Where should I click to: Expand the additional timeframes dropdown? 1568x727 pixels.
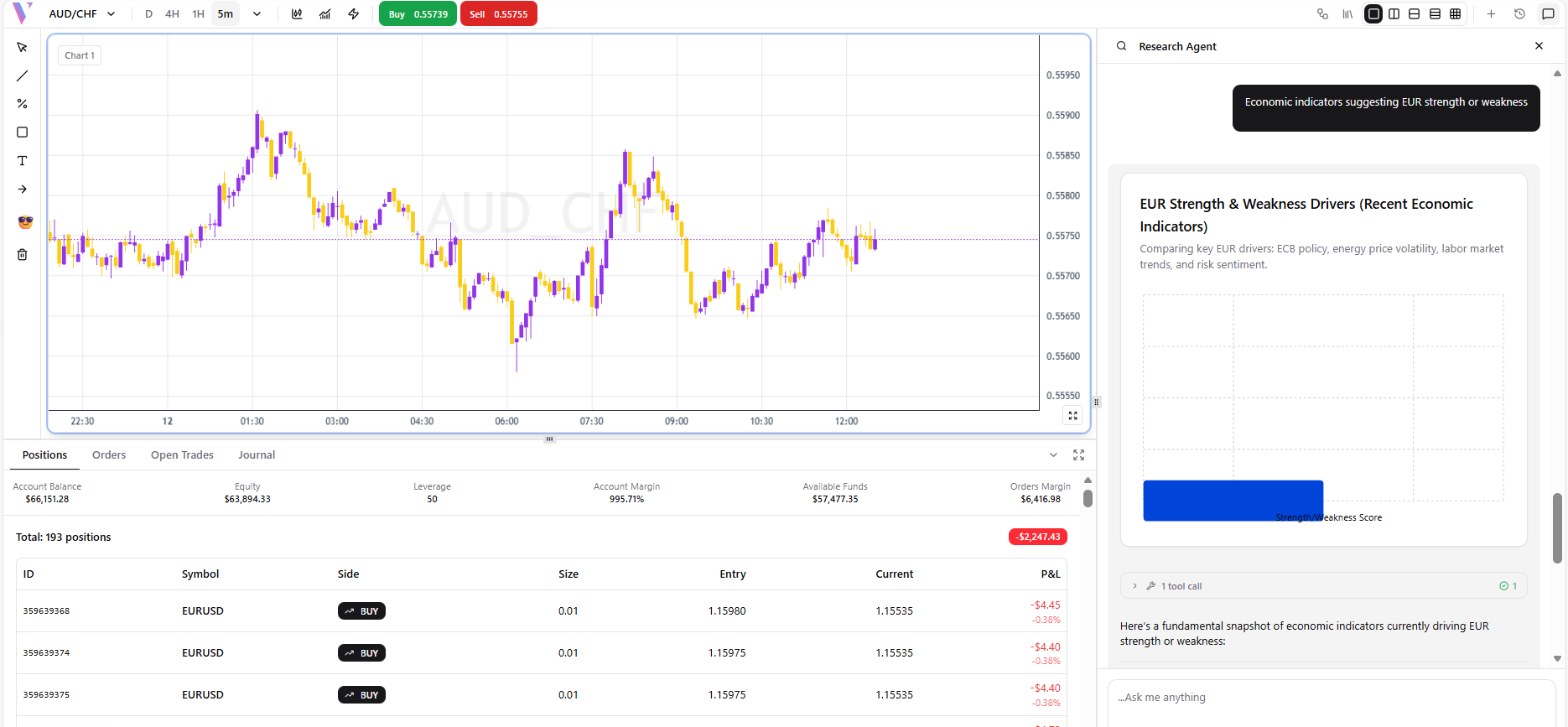pyautogui.click(x=257, y=14)
